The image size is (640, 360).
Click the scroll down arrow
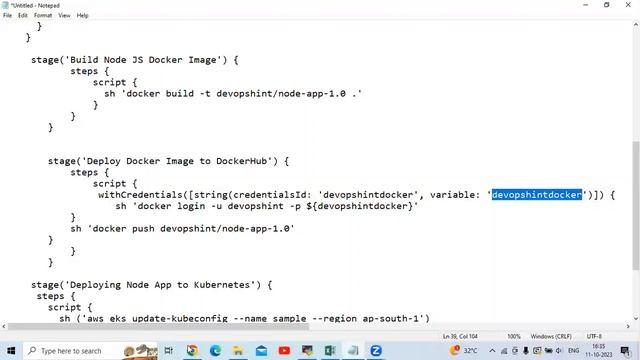636,318
